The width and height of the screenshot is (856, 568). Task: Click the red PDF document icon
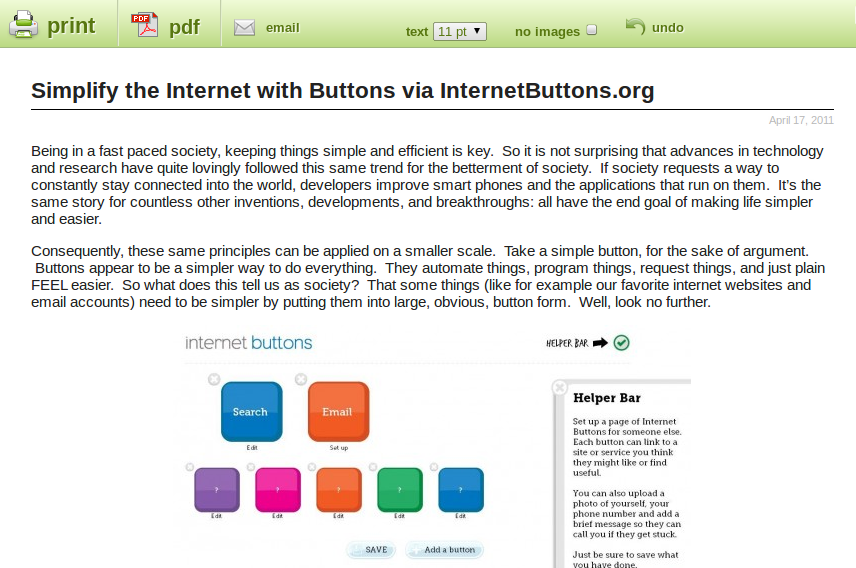[146, 25]
